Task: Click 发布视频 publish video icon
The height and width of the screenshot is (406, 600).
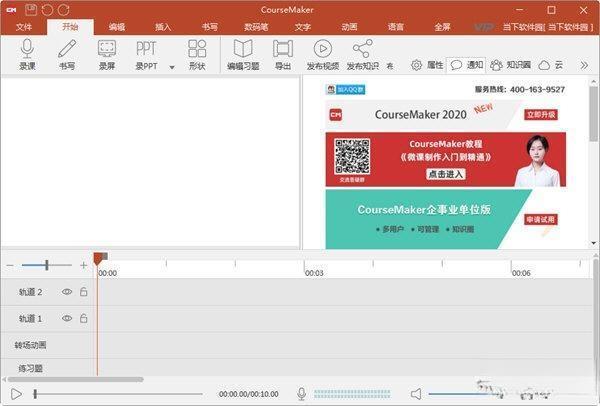Action: (323, 49)
